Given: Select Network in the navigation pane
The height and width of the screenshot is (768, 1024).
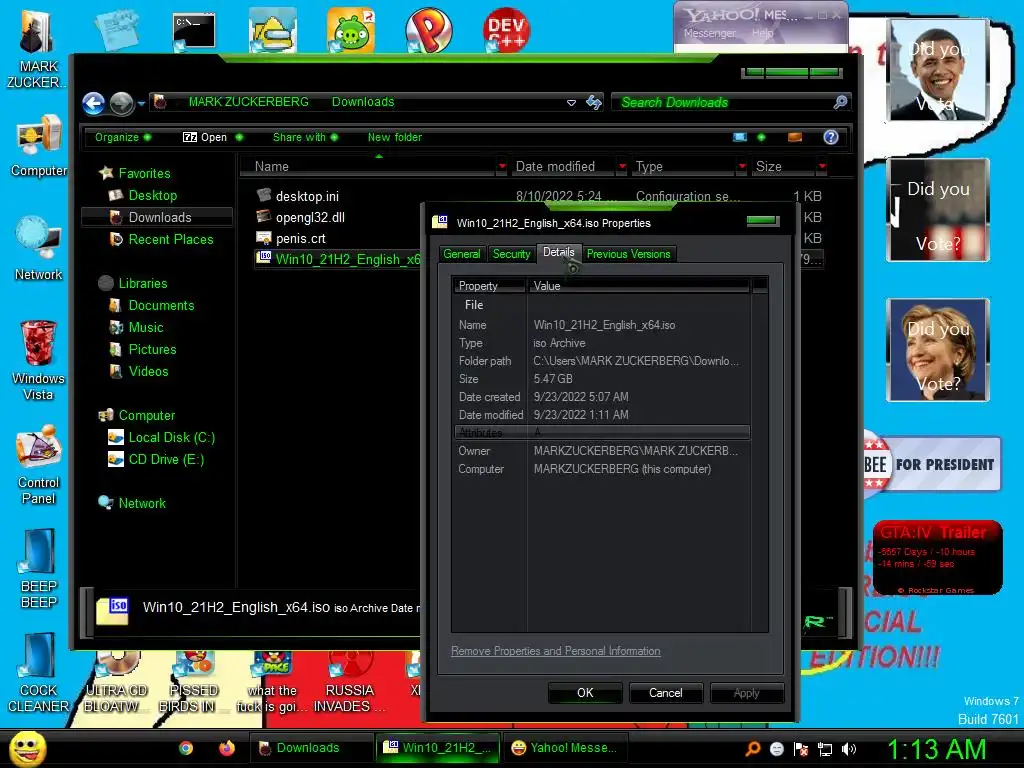Looking at the screenshot, I should pos(142,504).
